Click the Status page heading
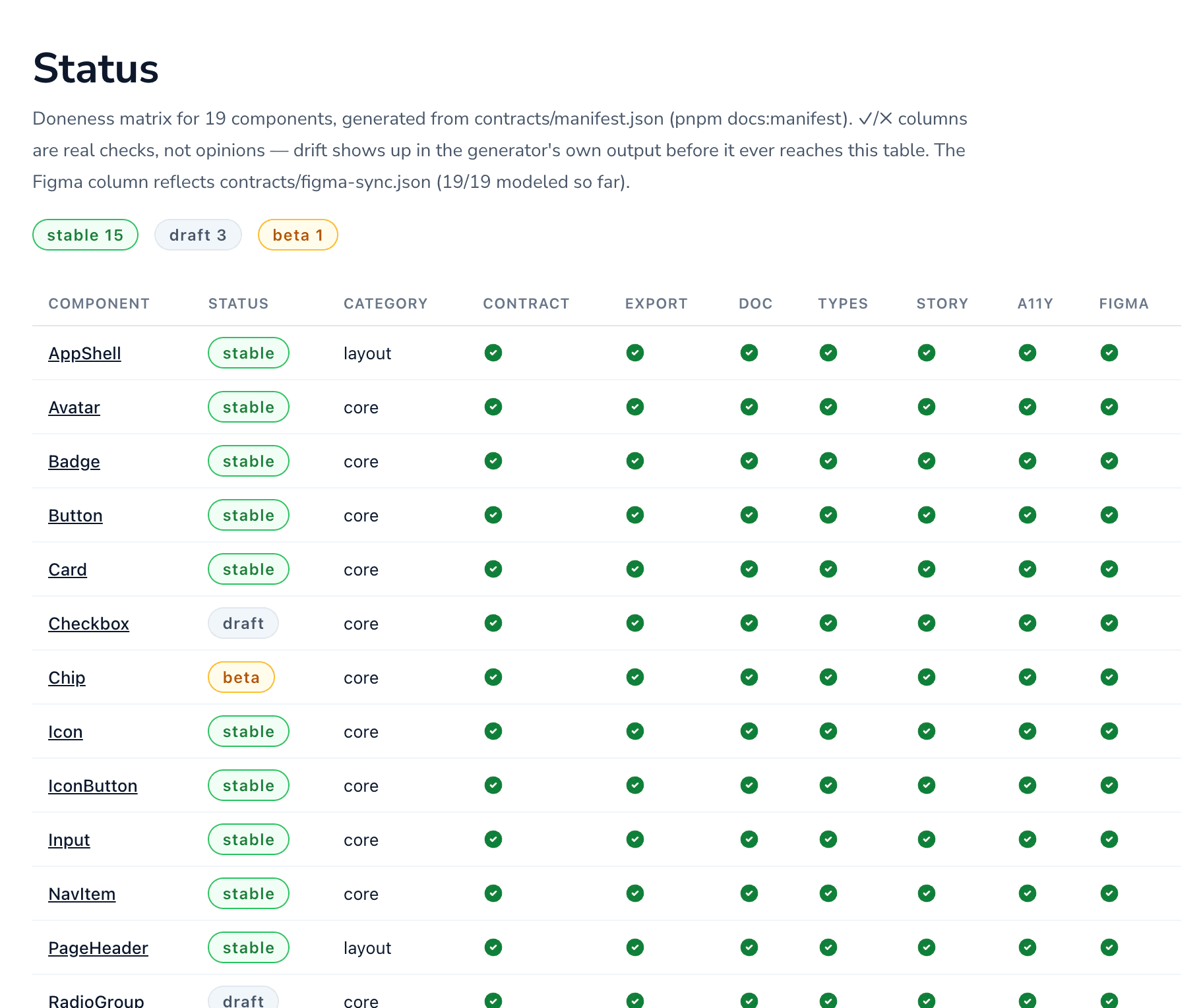 (96, 69)
